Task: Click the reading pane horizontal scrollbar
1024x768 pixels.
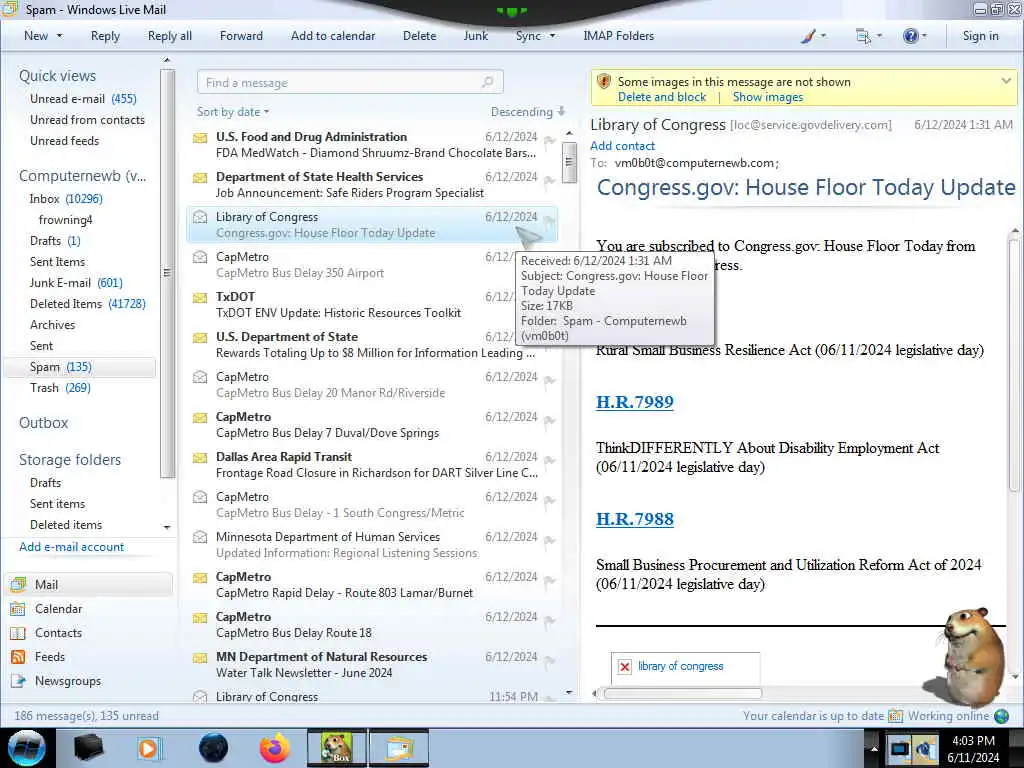Action: point(682,694)
